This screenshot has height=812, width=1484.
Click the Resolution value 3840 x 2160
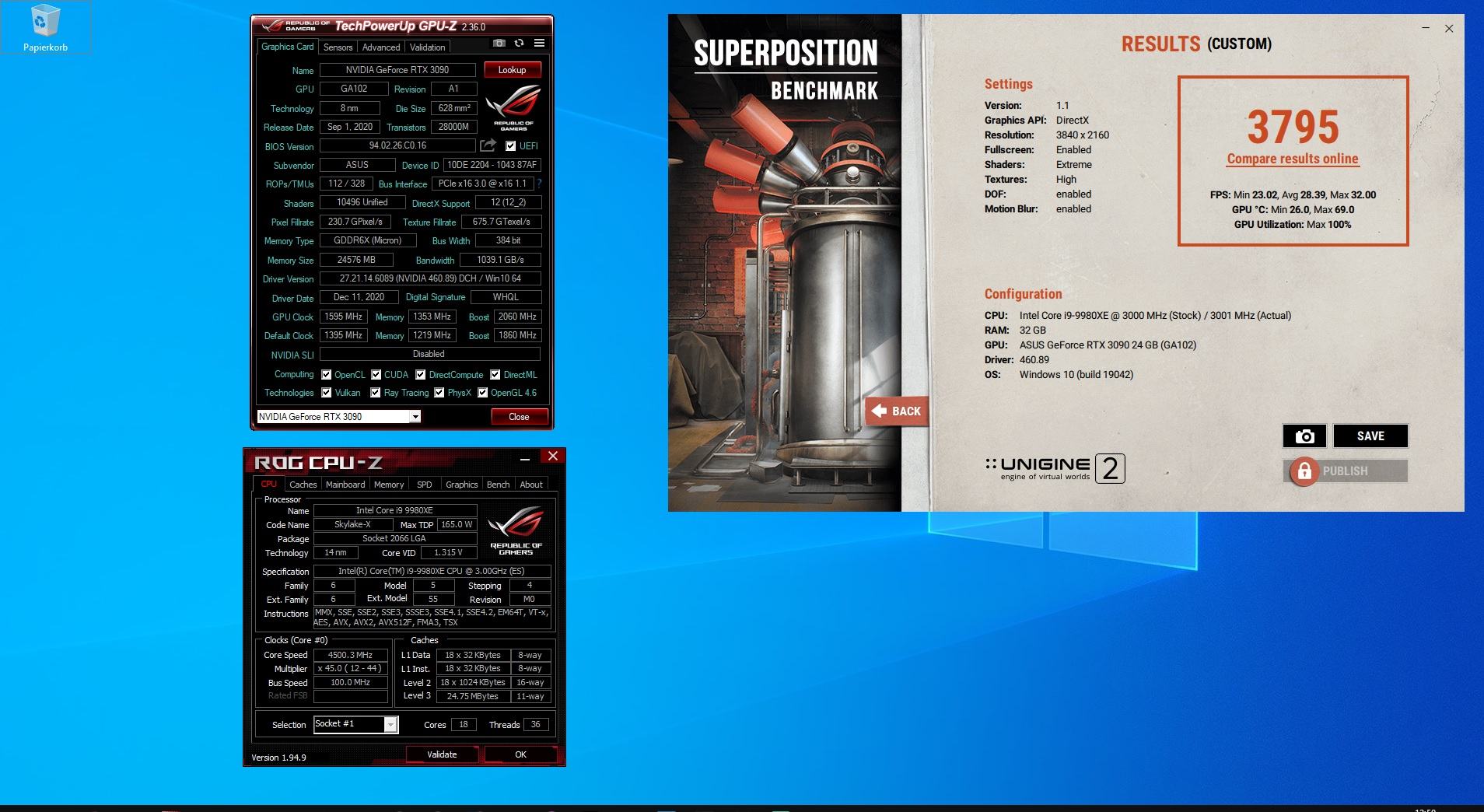(1083, 135)
